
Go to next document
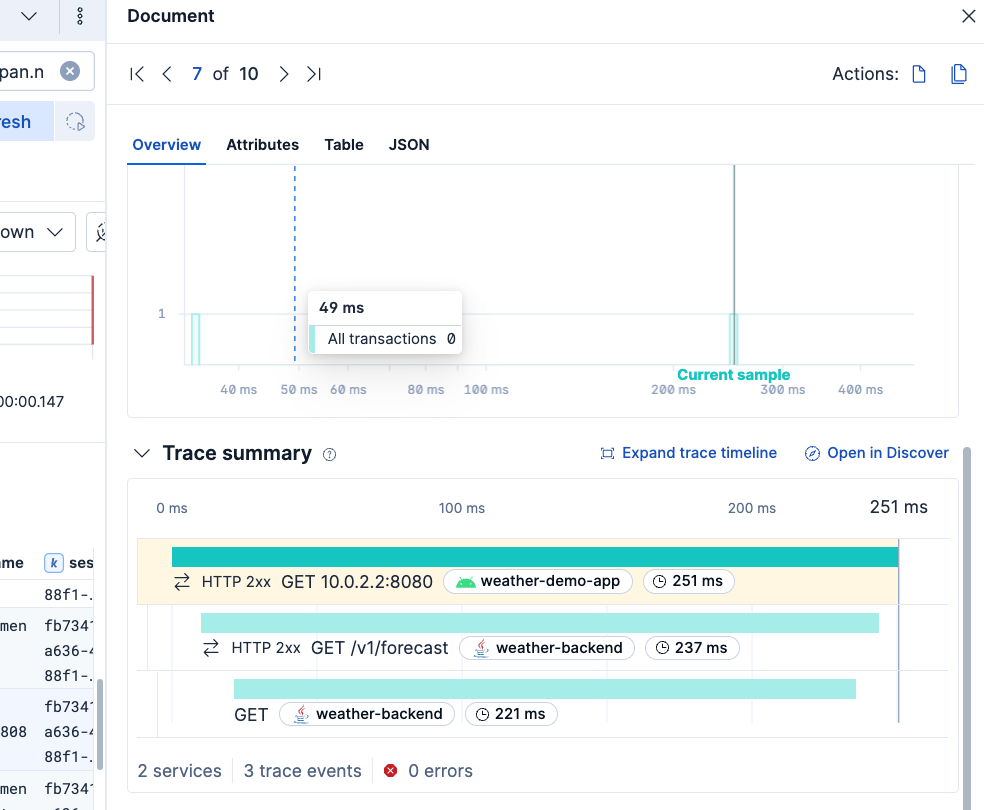click(x=284, y=74)
